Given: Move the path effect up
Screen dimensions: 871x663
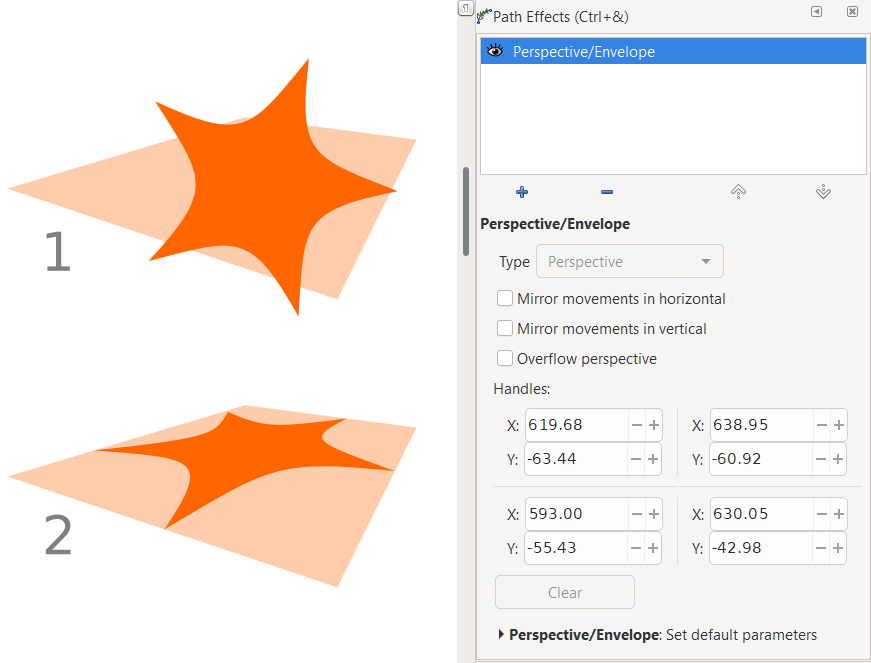Looking at the screenshot, I should click(x=738, y=192).
